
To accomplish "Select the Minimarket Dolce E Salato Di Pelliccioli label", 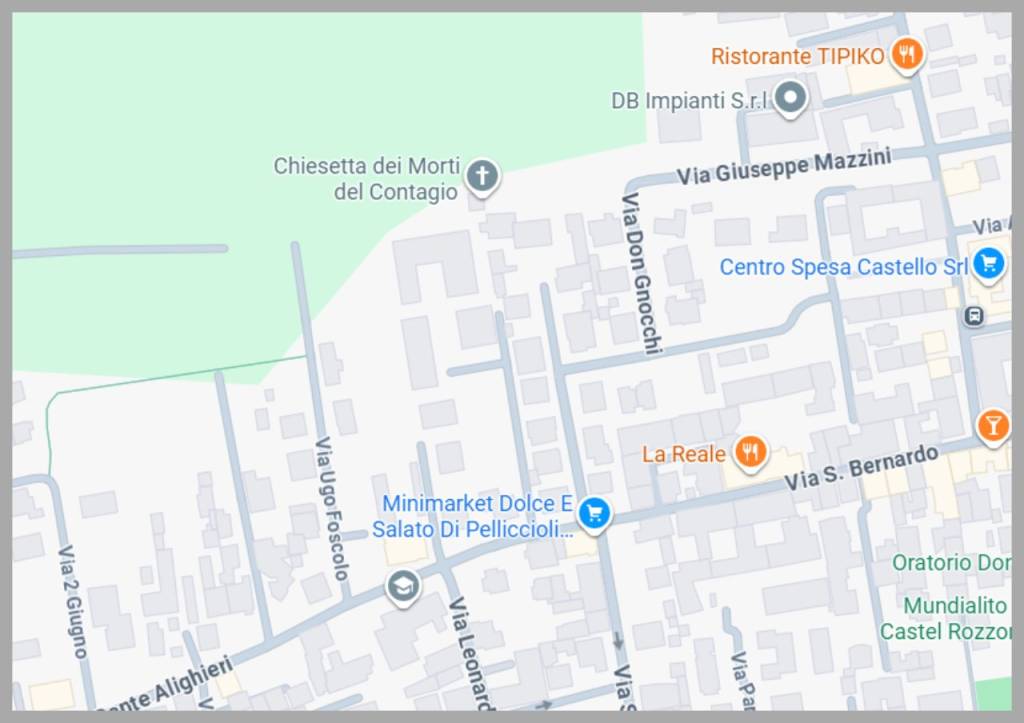I will (x=473, y=517).
